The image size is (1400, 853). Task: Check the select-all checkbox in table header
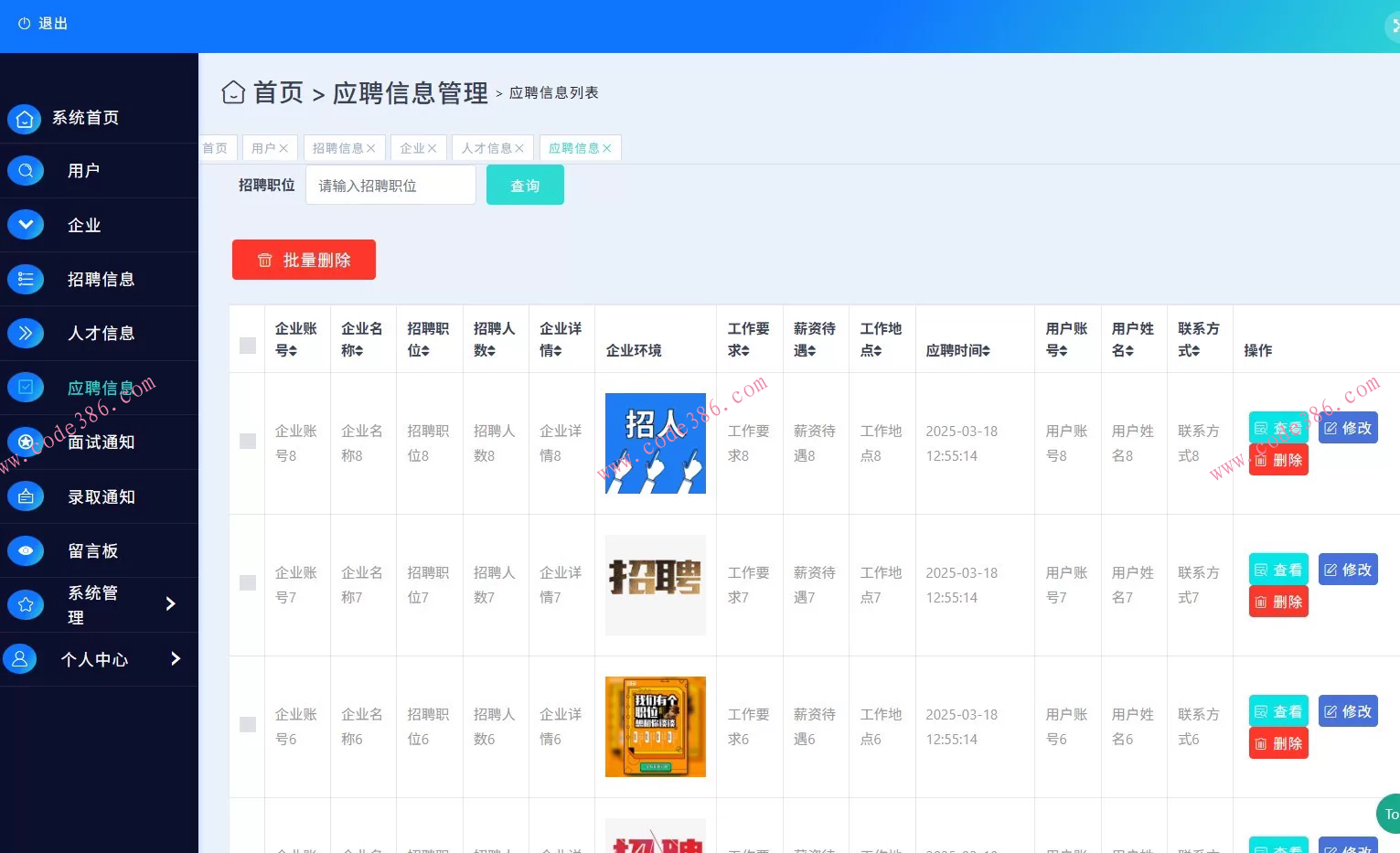pyautogui.click(x=247, y=346)
